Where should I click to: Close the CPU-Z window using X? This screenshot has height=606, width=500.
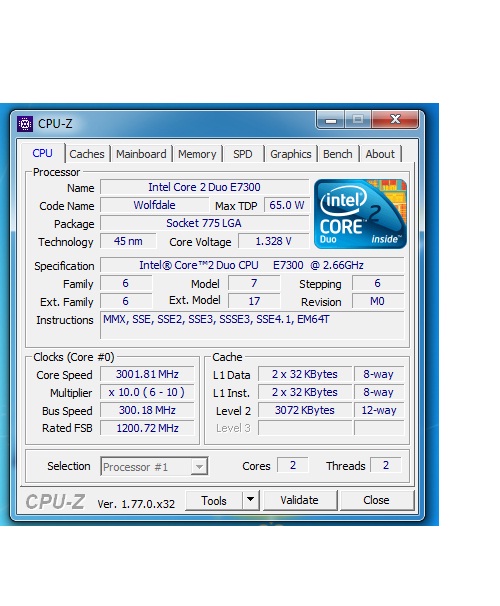coord(395,119)
